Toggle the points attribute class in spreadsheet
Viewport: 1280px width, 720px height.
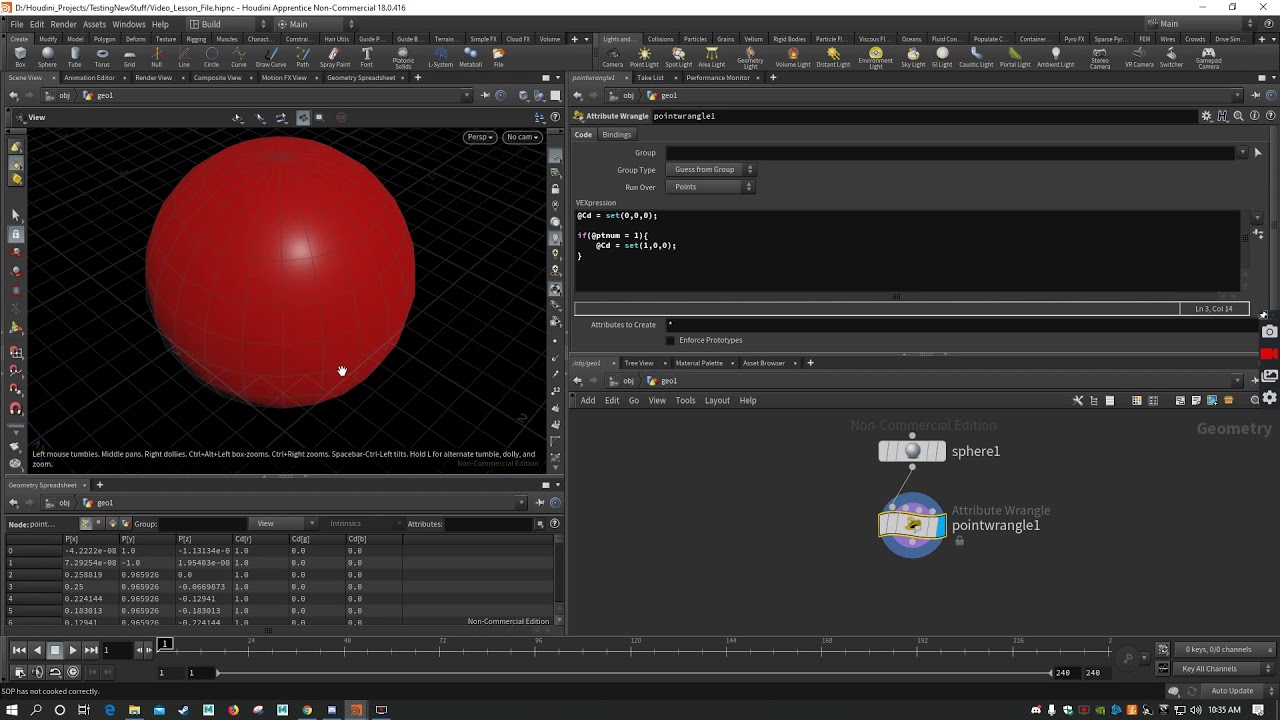pos(86,523)
